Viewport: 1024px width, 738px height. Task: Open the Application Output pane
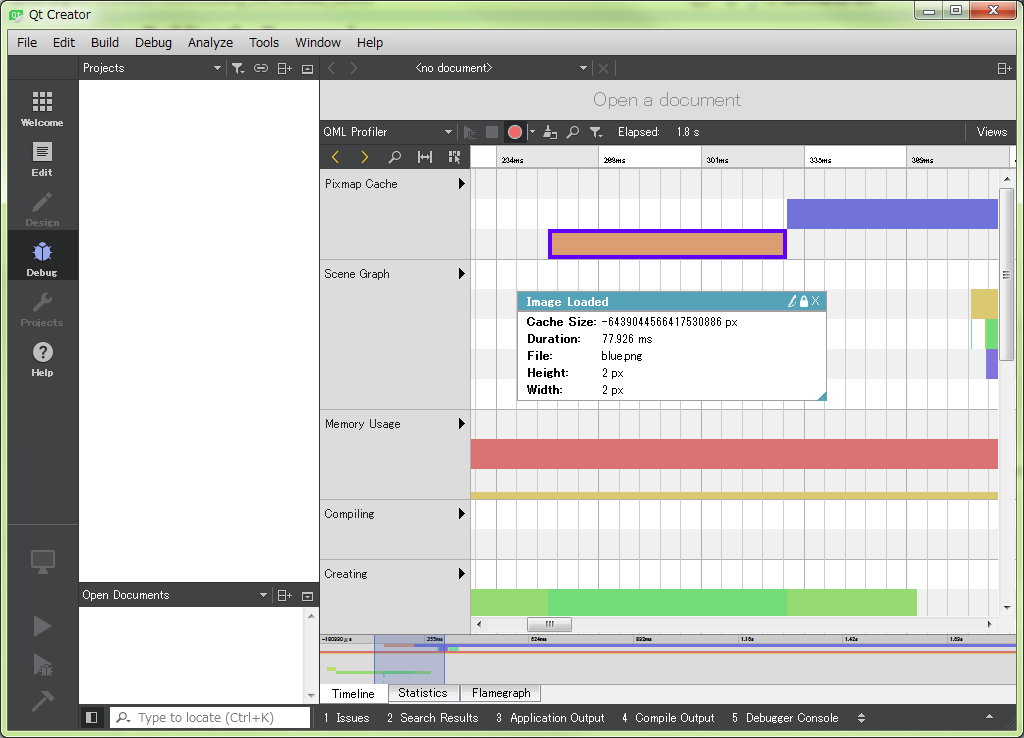click(x=550, y=718)
